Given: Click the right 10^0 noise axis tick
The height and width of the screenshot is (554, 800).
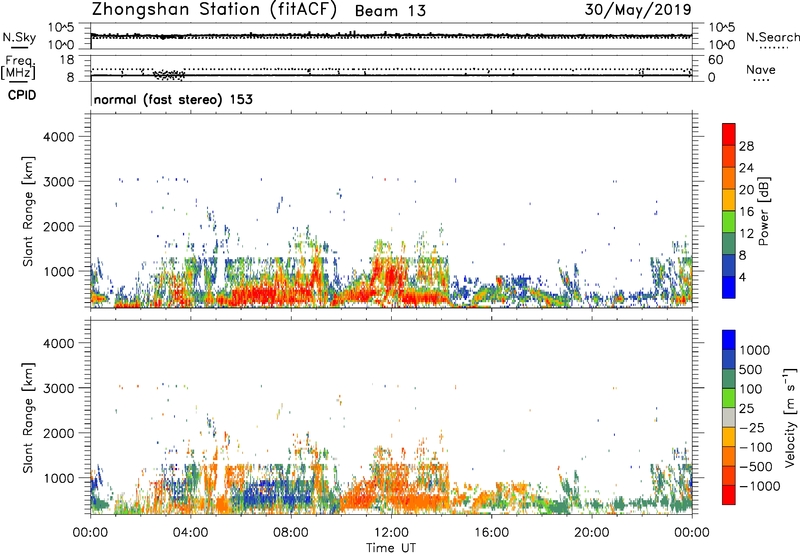Looking at the screenshot, I should [x=722, y=45].
